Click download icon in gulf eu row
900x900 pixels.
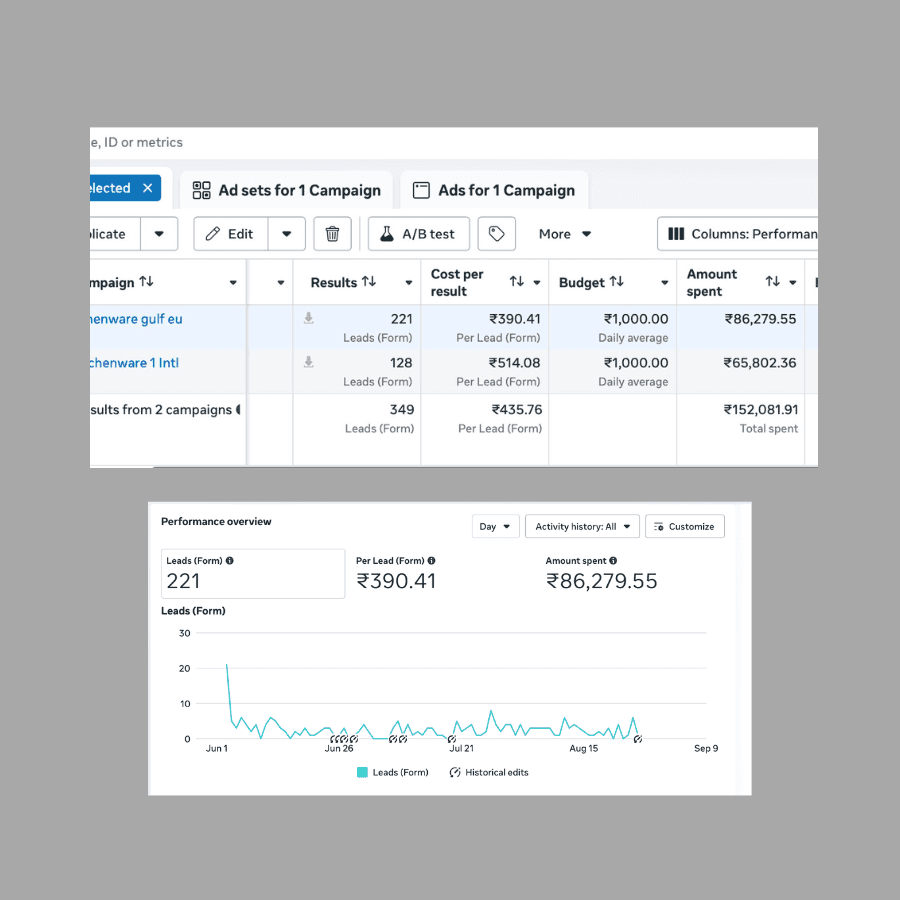(309, 318)
